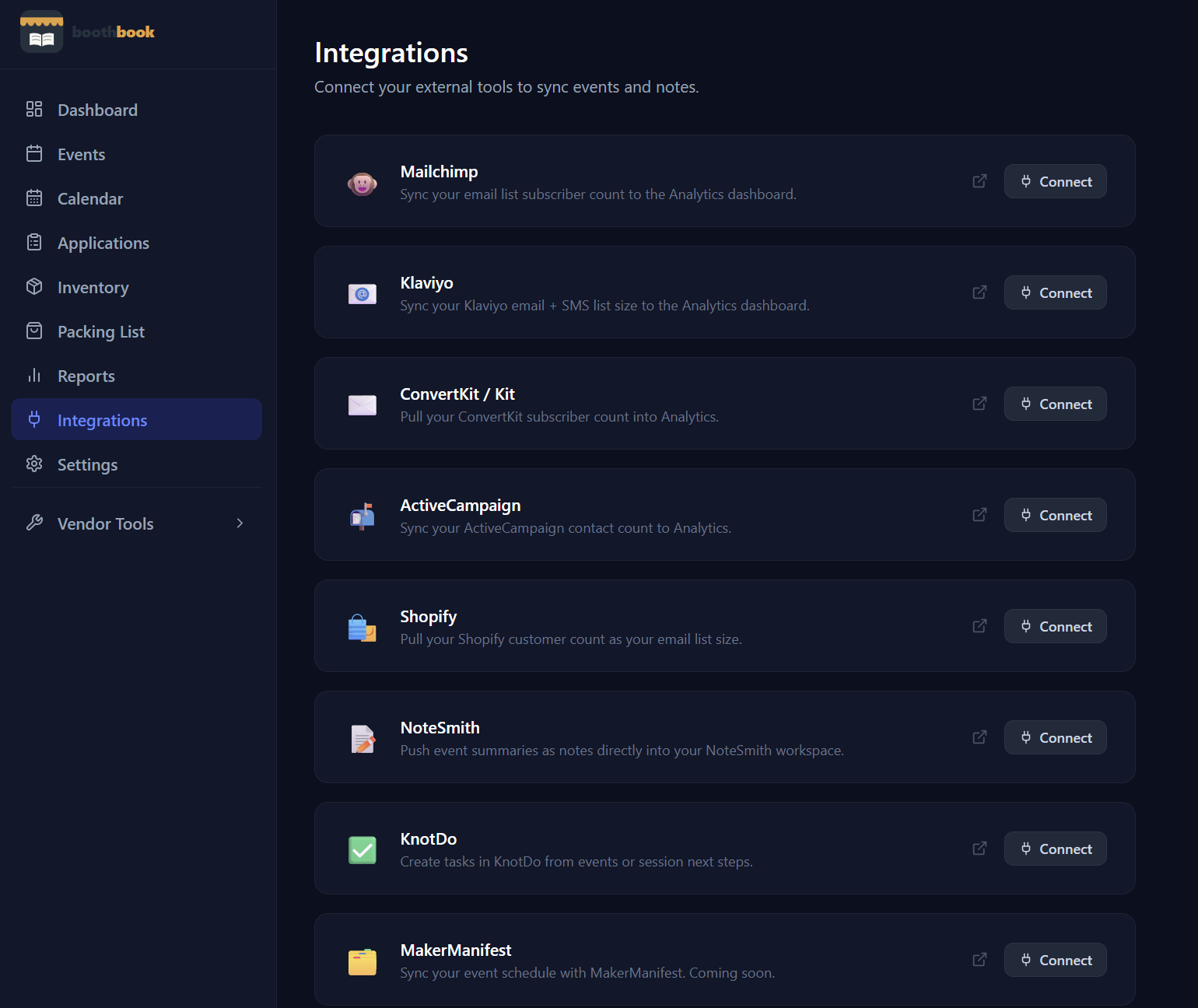
Task: Click the boothbook logo icon
Action: coord(41,32)
